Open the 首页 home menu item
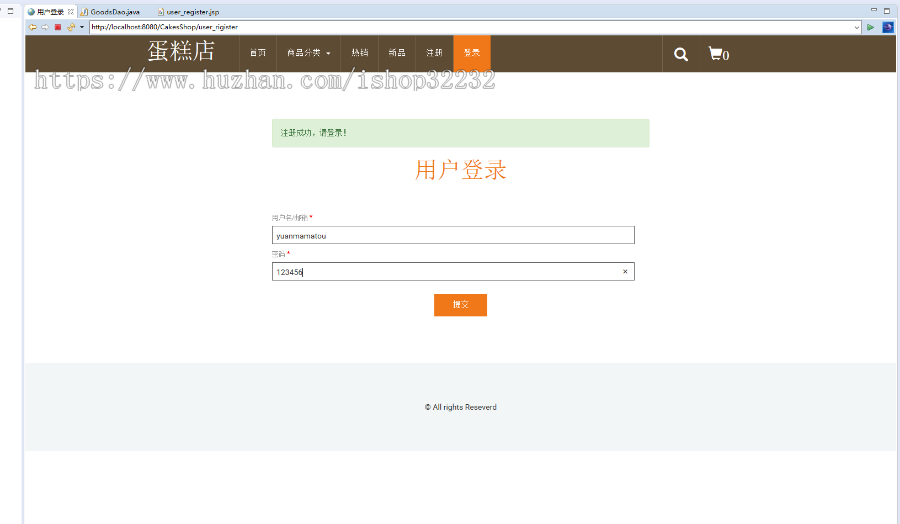The width and height of the screenshot is (900, 524). point(258,53)
